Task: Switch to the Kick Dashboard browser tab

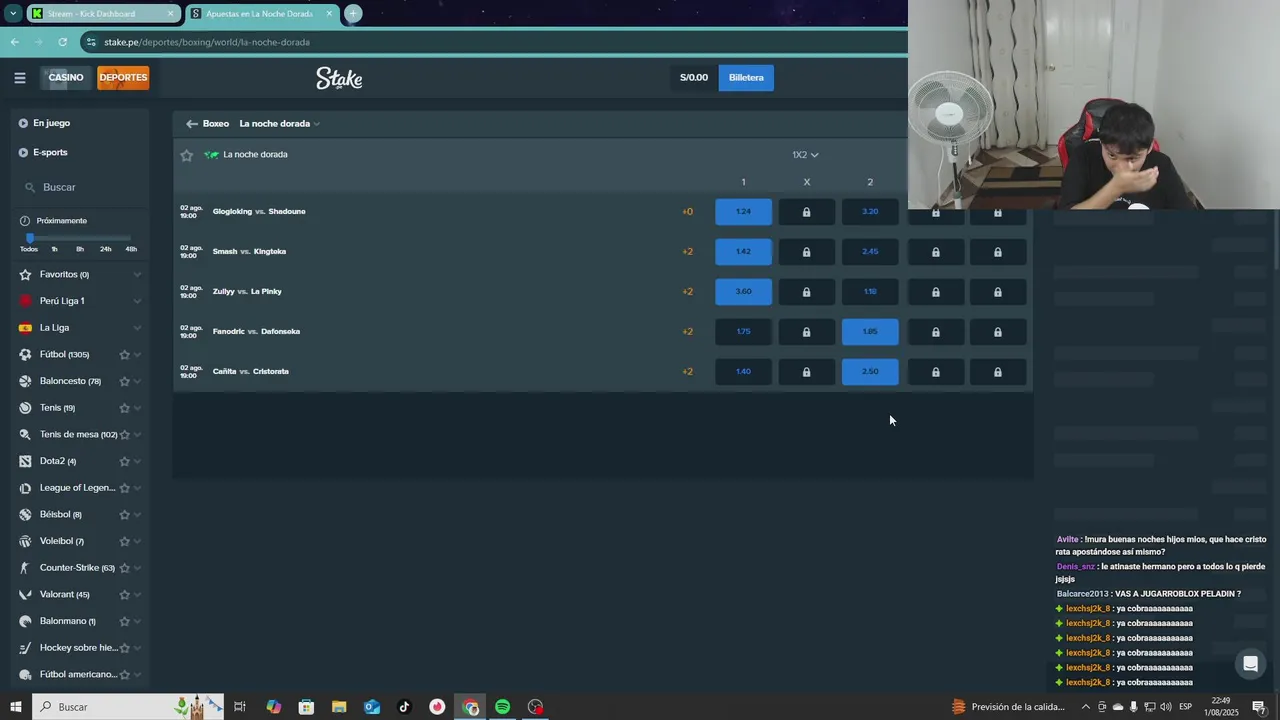Action: pyautogui.click(x=104, y=14)
